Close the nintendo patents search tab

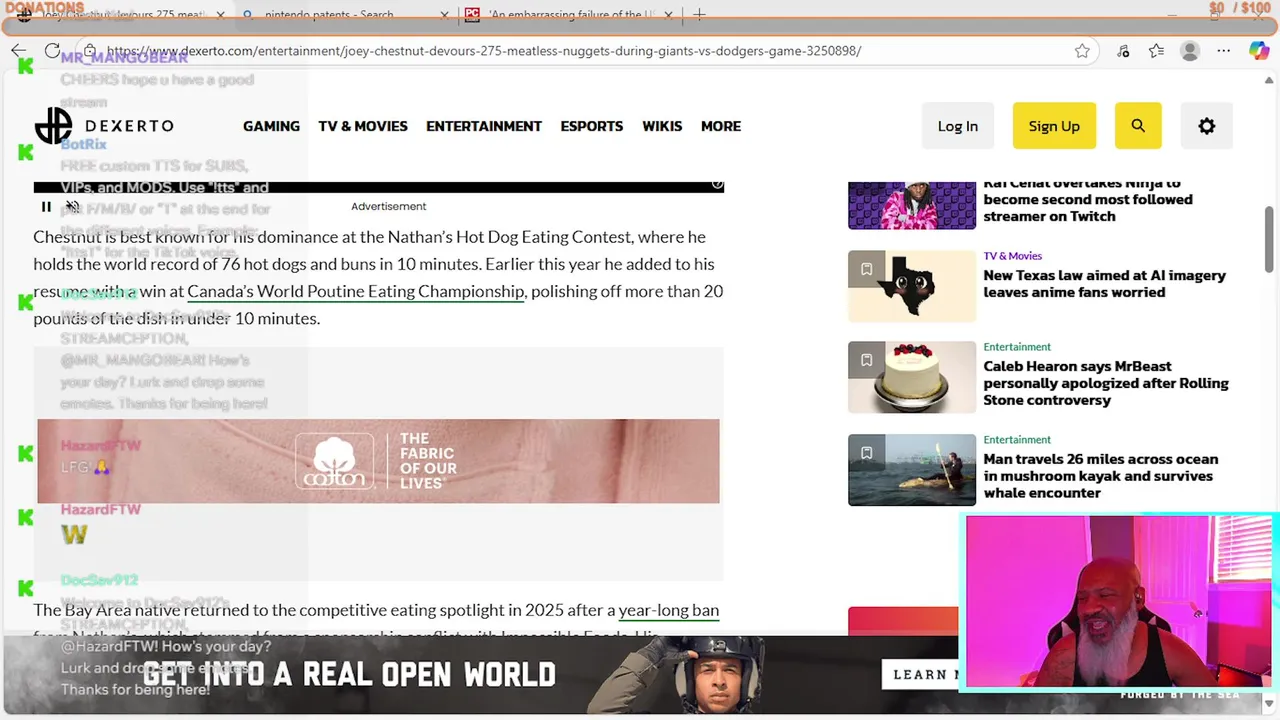point(444,15)
